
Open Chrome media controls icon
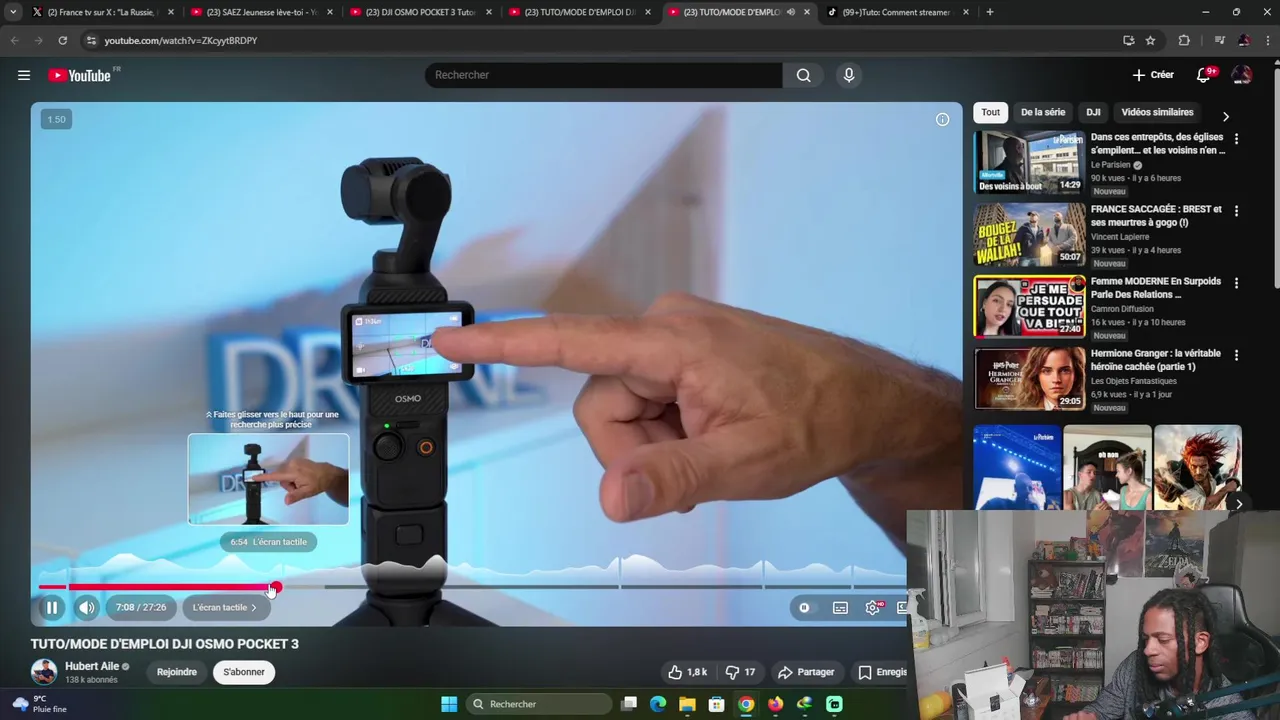[1219, 40]
